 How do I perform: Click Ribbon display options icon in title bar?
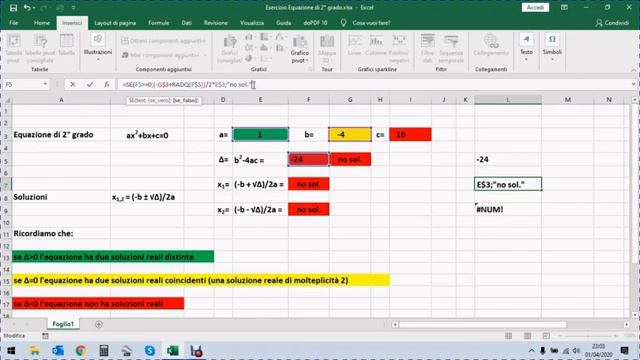click(564, 8)
